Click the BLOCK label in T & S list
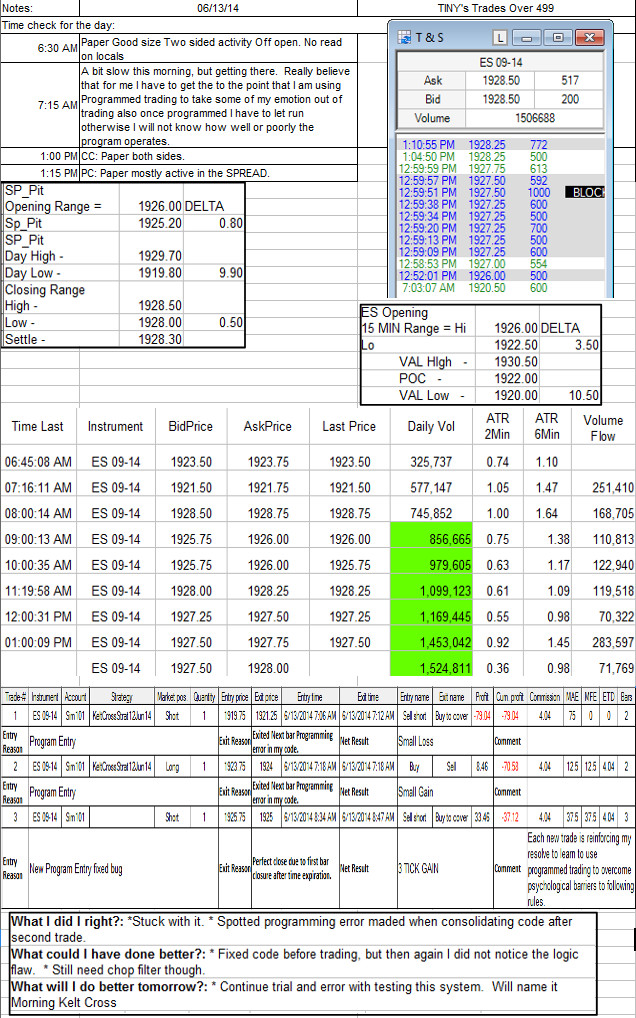636x1018 pixels. click(585, 193)
